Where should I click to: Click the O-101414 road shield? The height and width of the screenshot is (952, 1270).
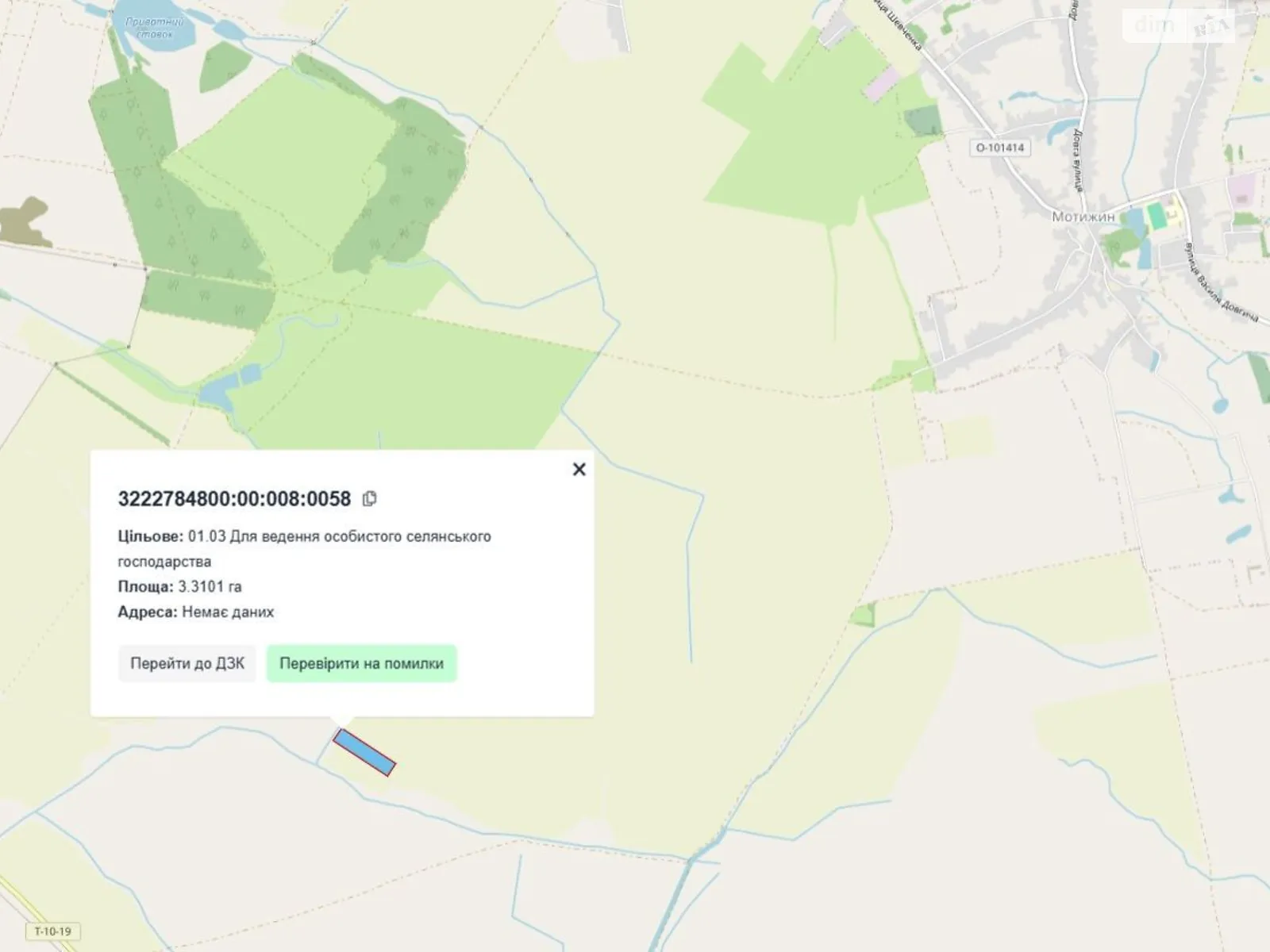(999, 148)
